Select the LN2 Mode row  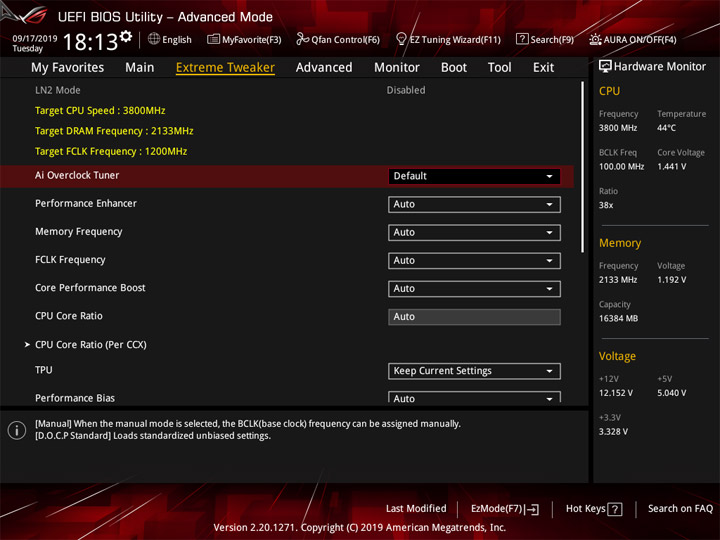pyautogui.click(x=287, y=90)
